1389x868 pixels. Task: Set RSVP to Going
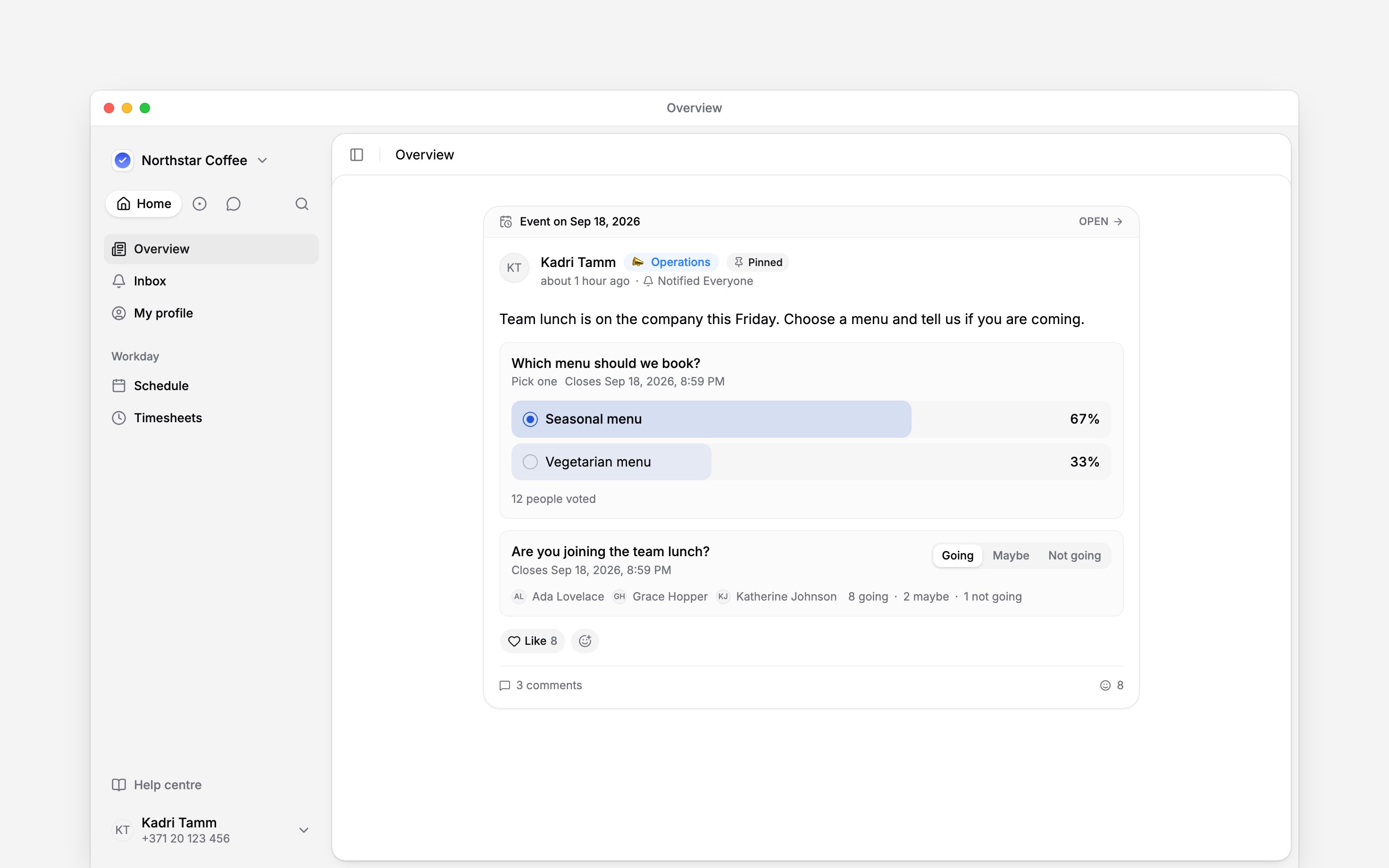(x=957, y=556)
